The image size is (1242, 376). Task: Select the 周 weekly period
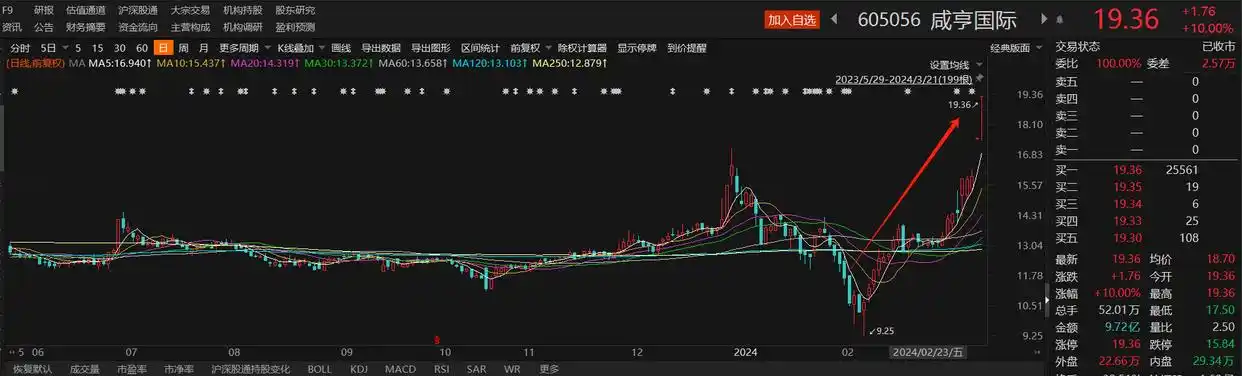[x=183, y=47]
